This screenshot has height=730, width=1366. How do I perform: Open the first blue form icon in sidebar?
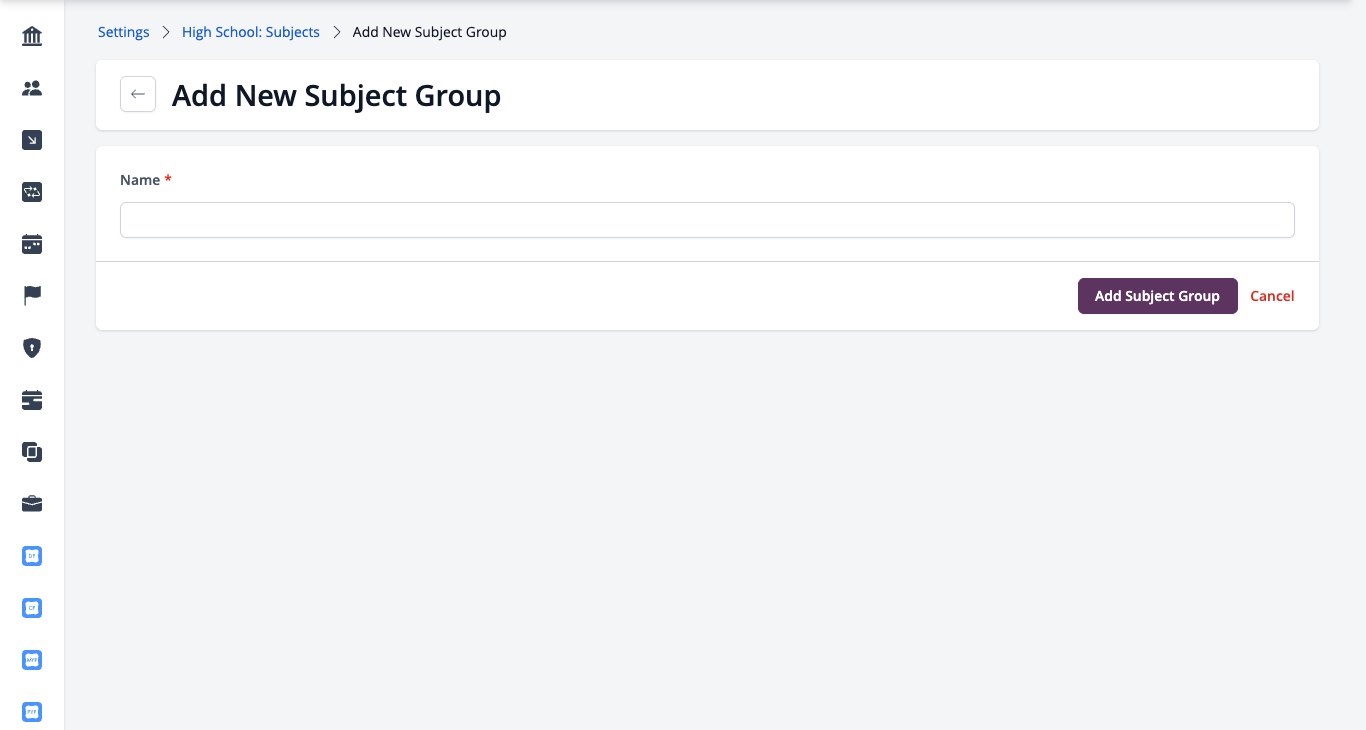[32, 556]
